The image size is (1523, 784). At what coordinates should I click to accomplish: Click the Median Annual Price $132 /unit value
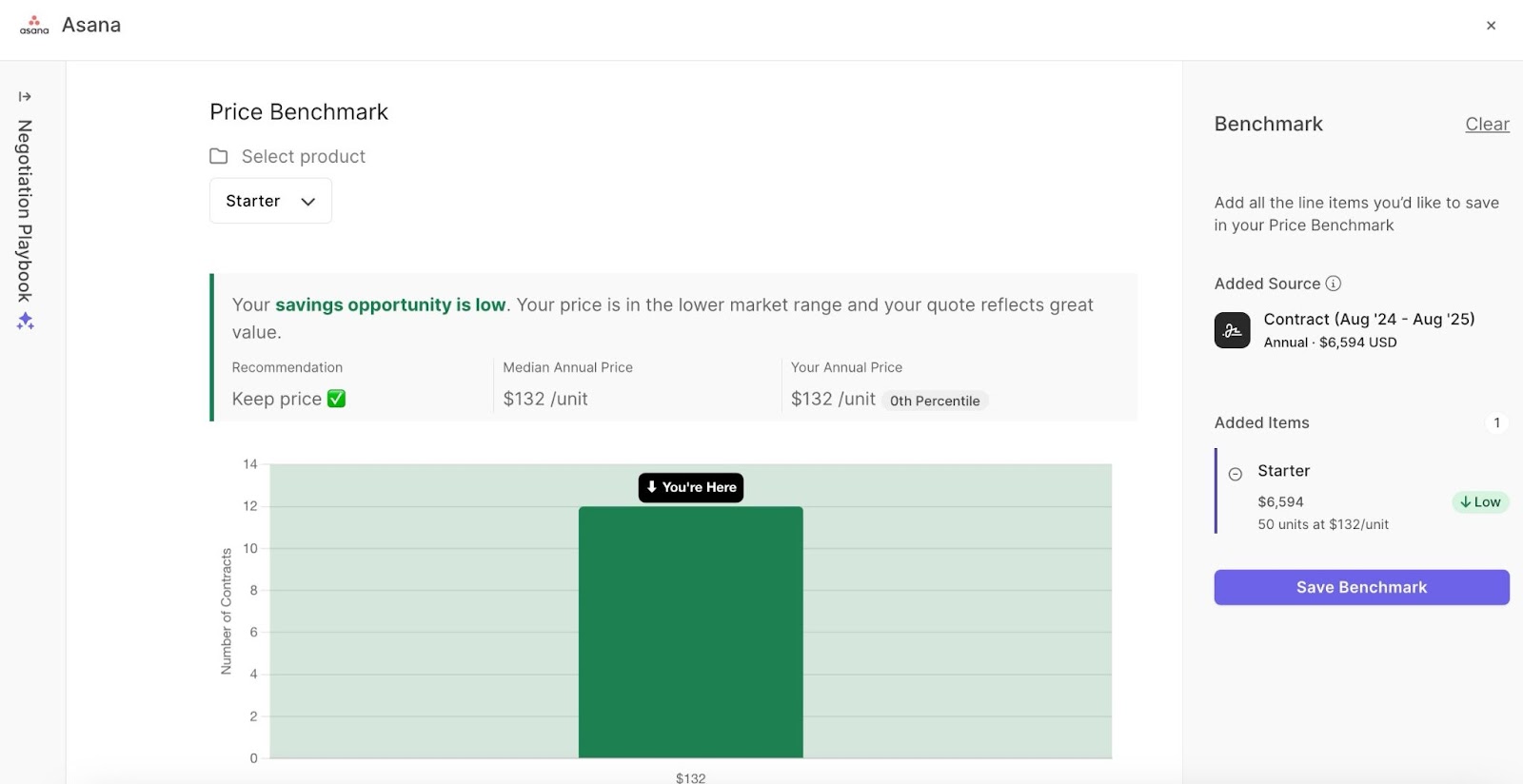click(x=545, y=399)
